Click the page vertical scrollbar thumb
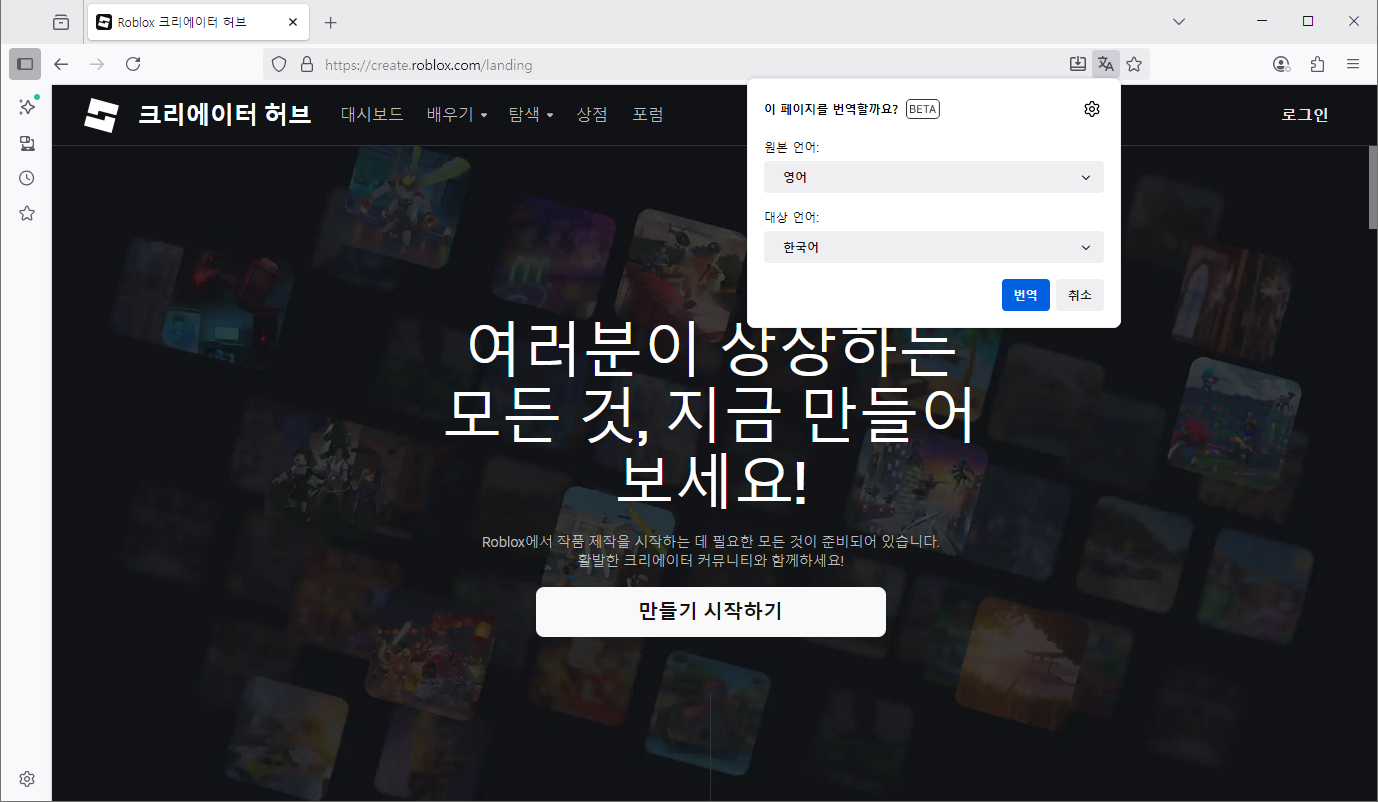1378x802 pixels. (1372, 187)
